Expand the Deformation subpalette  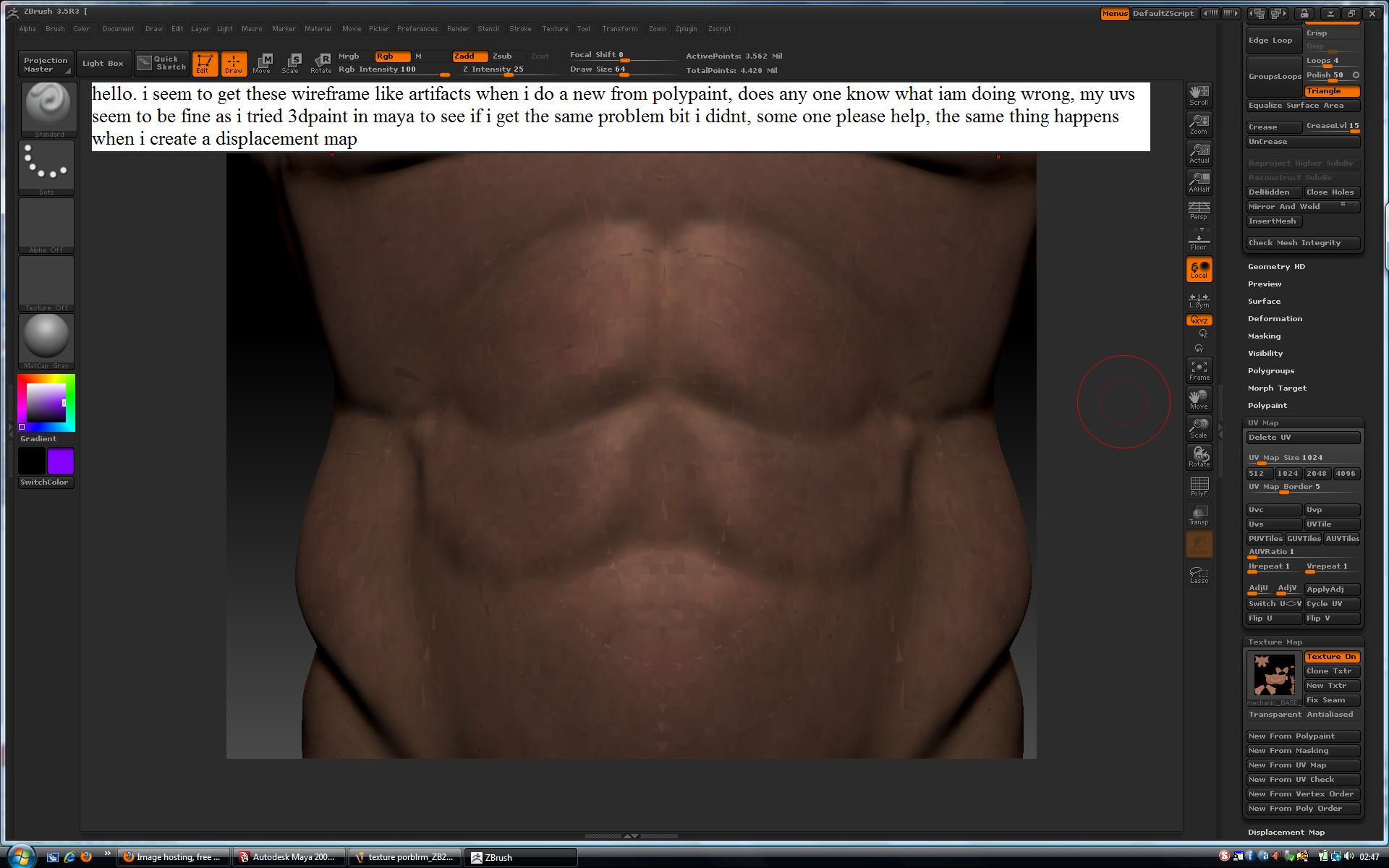coord(1275,319)
